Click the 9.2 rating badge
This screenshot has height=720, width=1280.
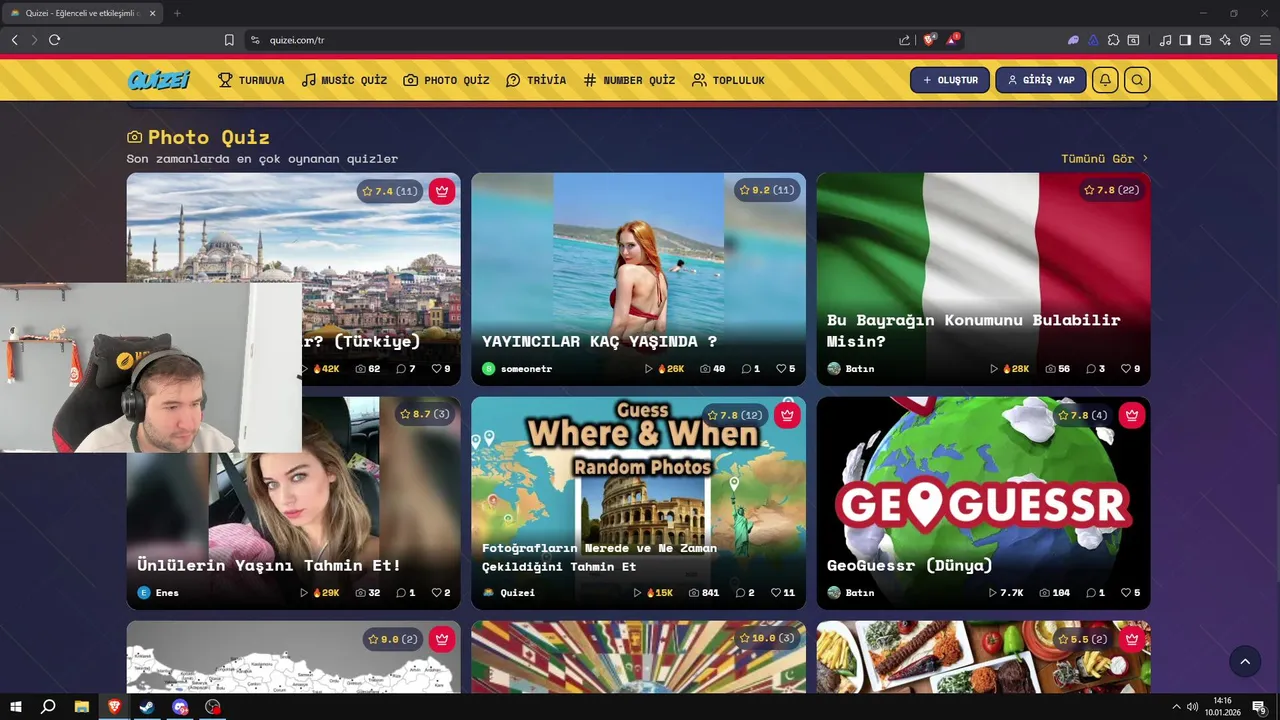click(767, 190)
